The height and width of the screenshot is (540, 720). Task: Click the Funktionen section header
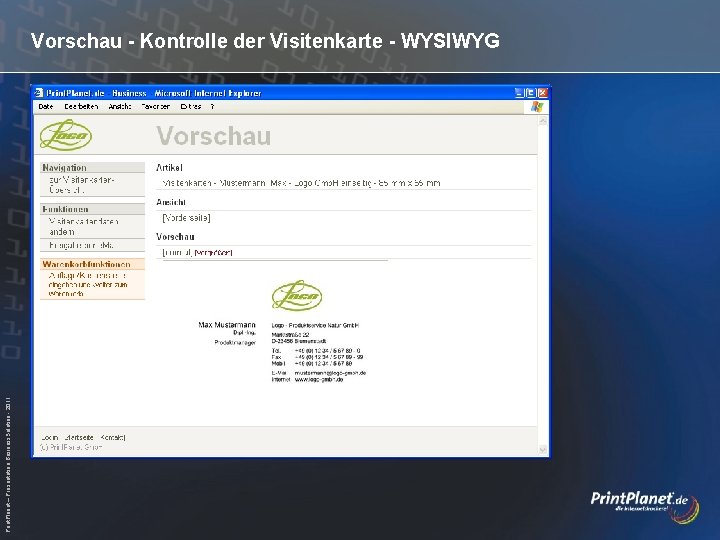click(92, 209)
